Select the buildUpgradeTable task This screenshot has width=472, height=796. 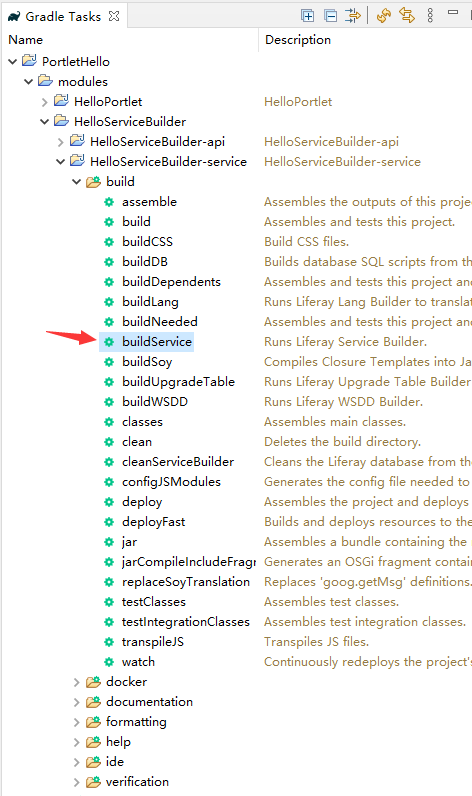coord(178,382)
